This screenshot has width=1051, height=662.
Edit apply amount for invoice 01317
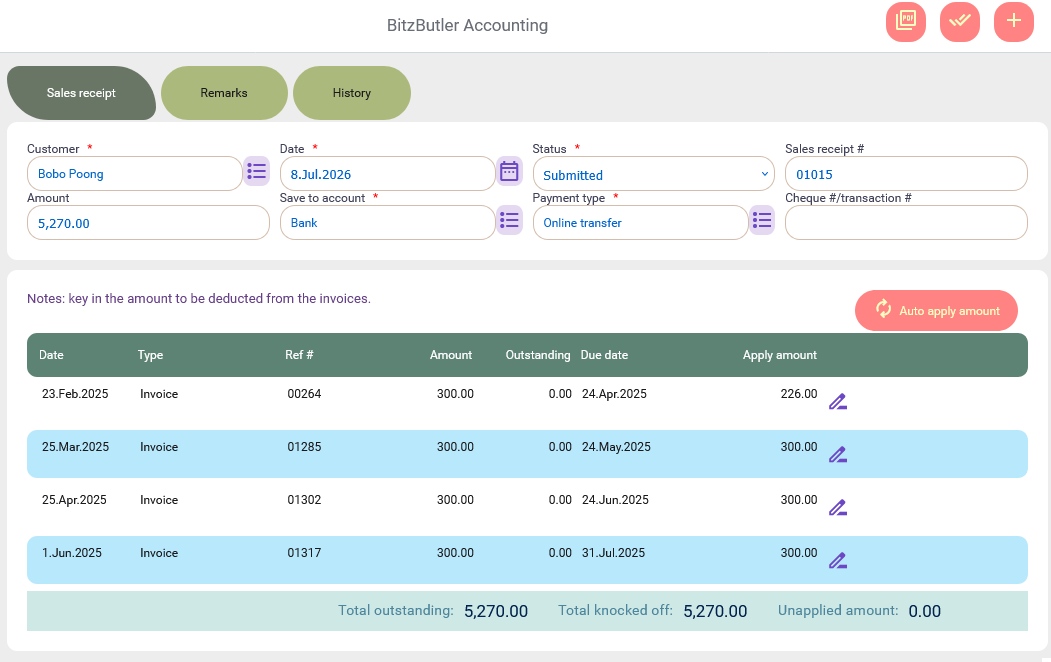click(x=838, y=561)
